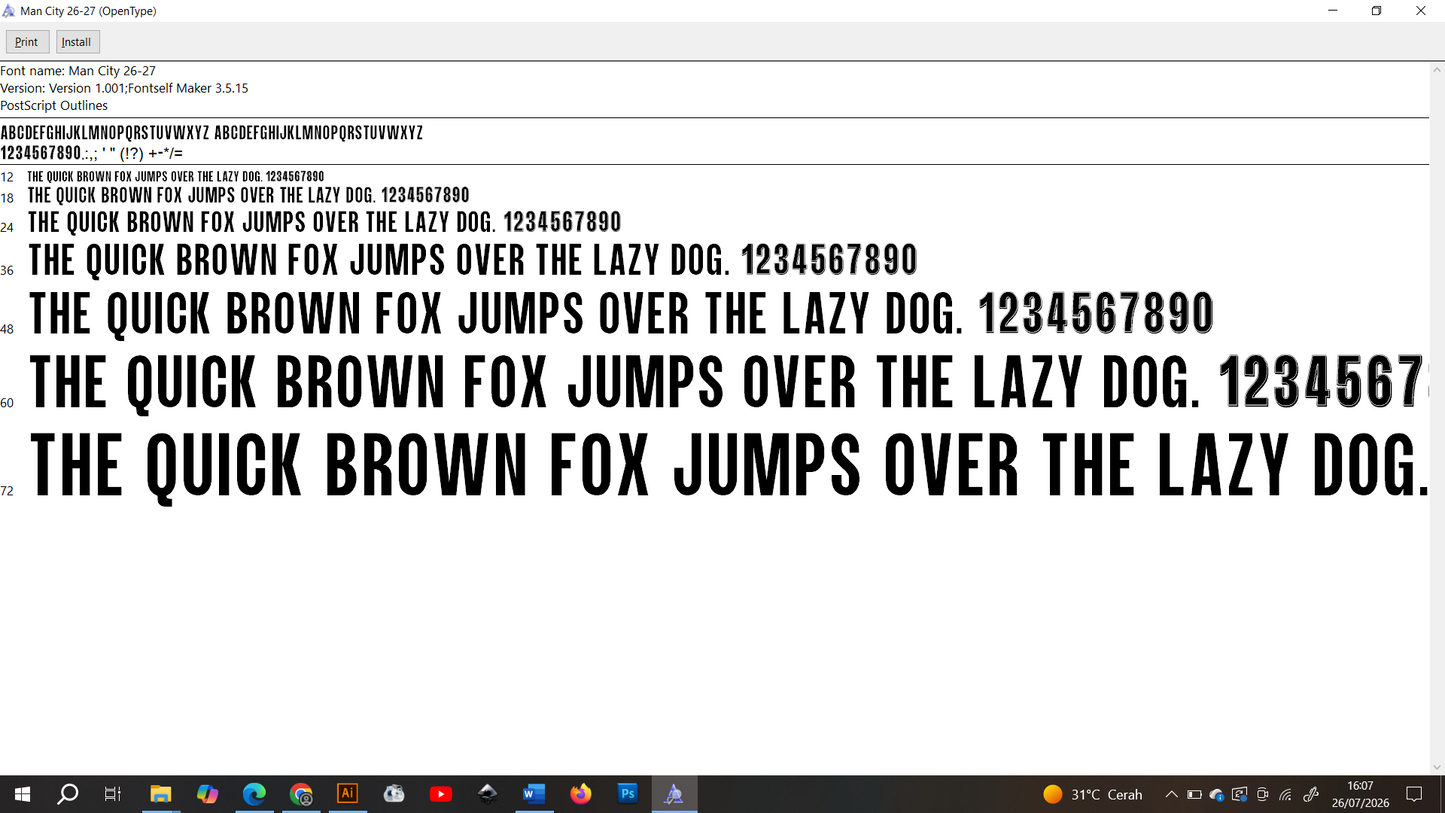Image resolution: width=1445 pixels, height=813 pixels.
Task: Install the Man City 26-27 font
Action: [77, 42]
